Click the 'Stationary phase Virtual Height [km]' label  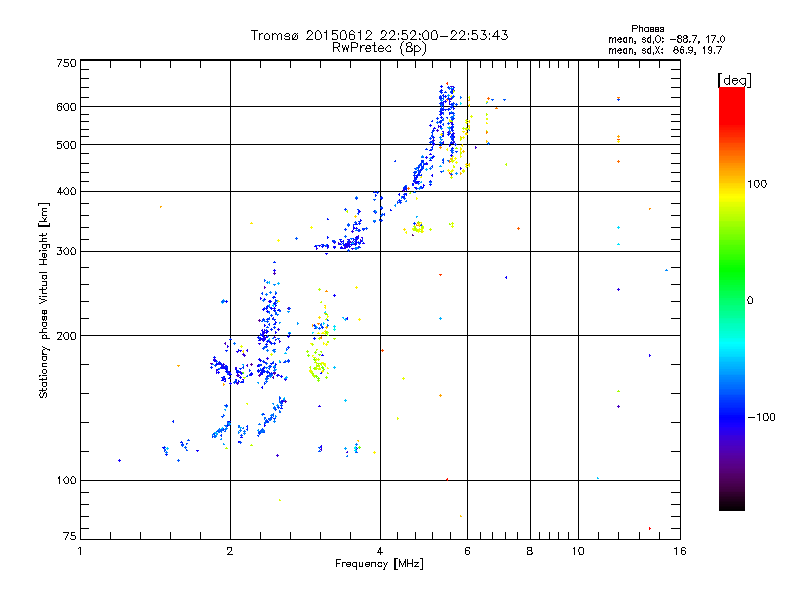(x=43, y=300)
